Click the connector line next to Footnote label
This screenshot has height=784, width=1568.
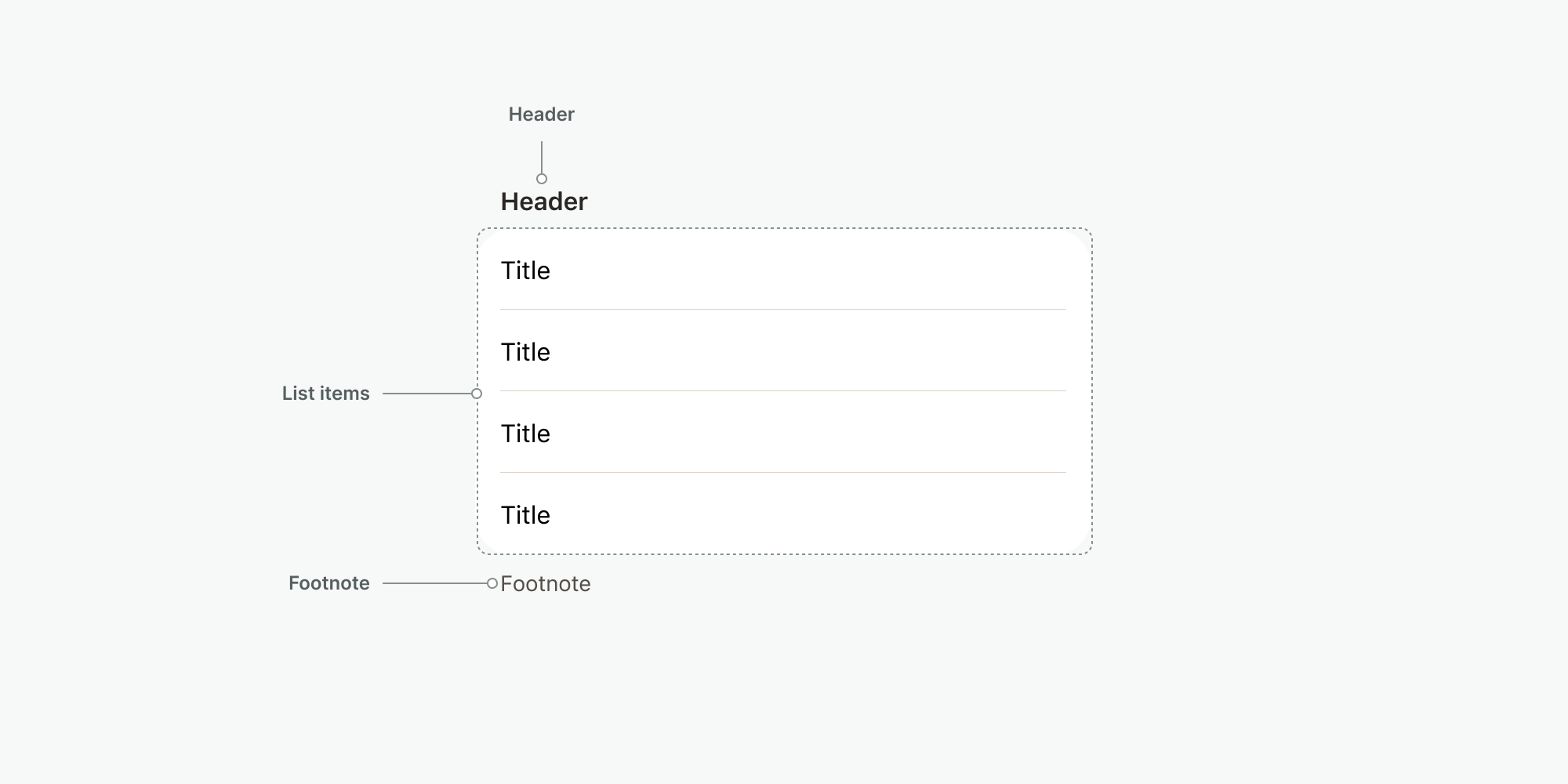click(x=435, y=583)
